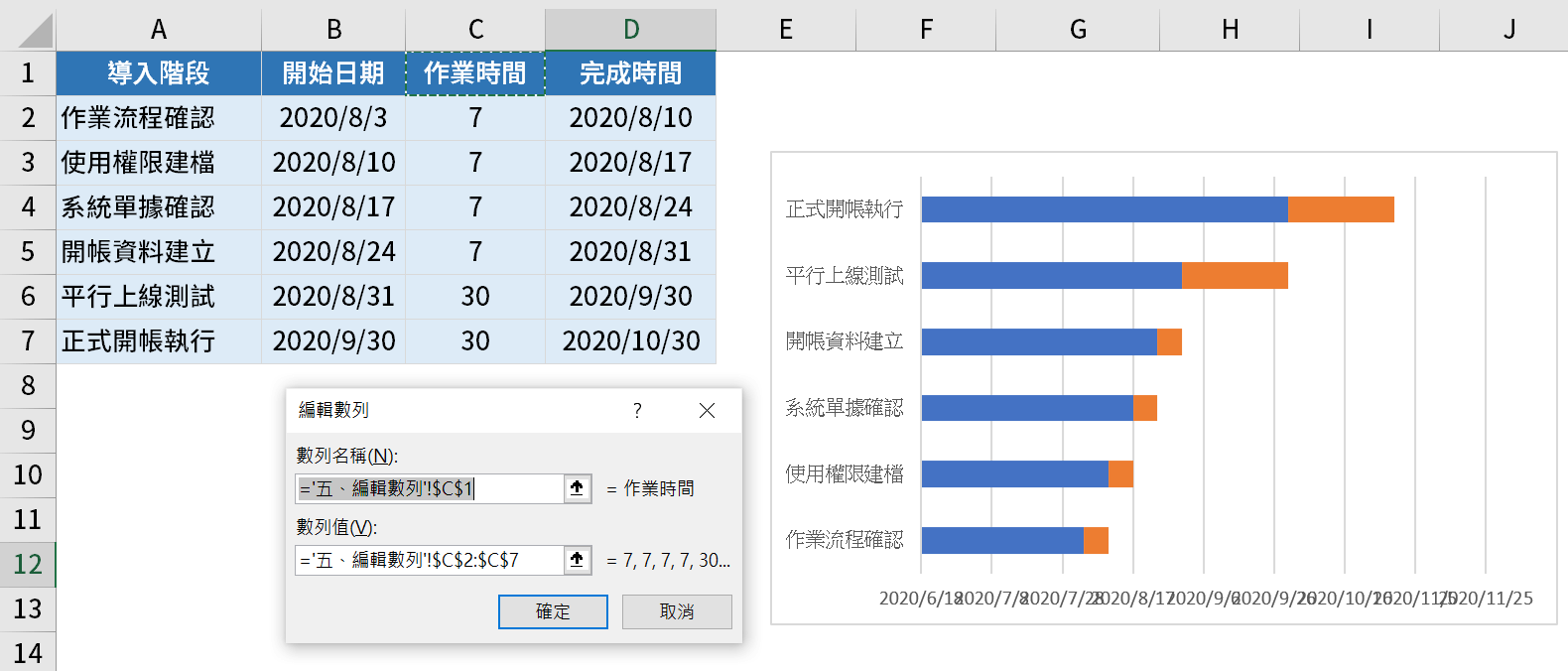The image size is (1568, 671).
Task: Collapse the series name range selector
Action: click(x=578, y=488)
